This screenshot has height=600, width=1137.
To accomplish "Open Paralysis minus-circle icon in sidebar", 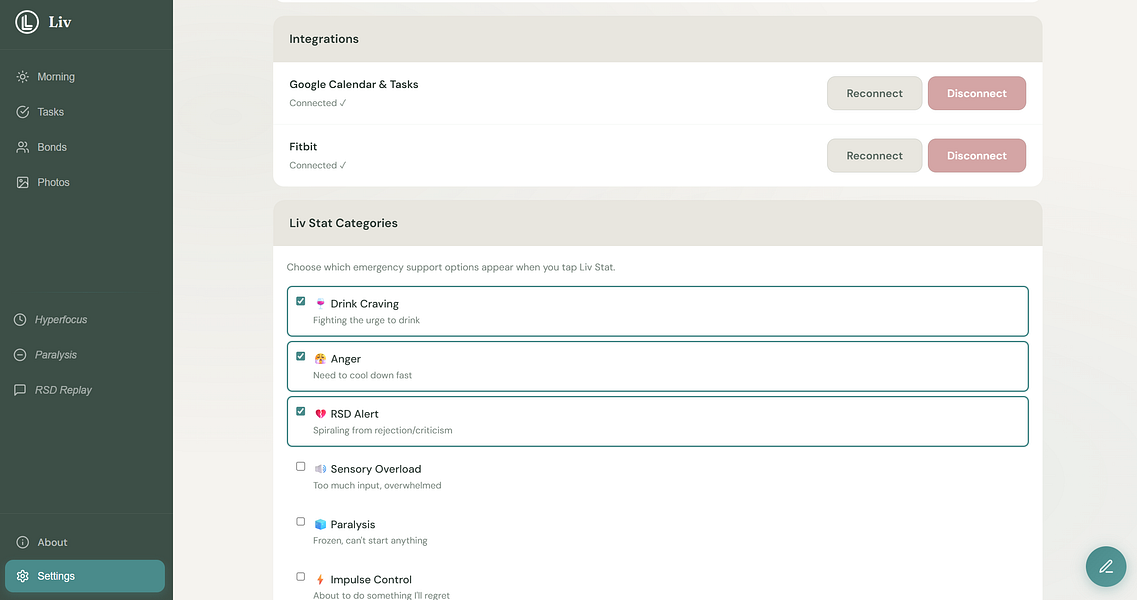I will point(20,355).
